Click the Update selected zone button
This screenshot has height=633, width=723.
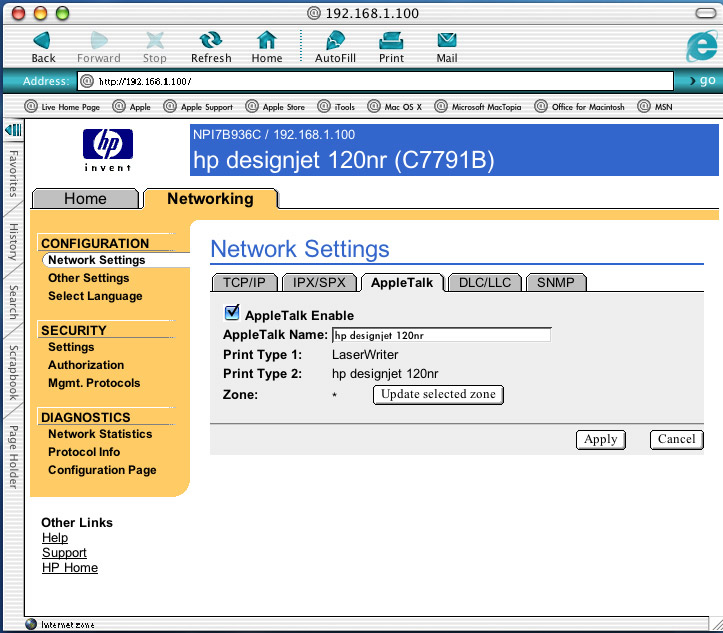[438, 395]
